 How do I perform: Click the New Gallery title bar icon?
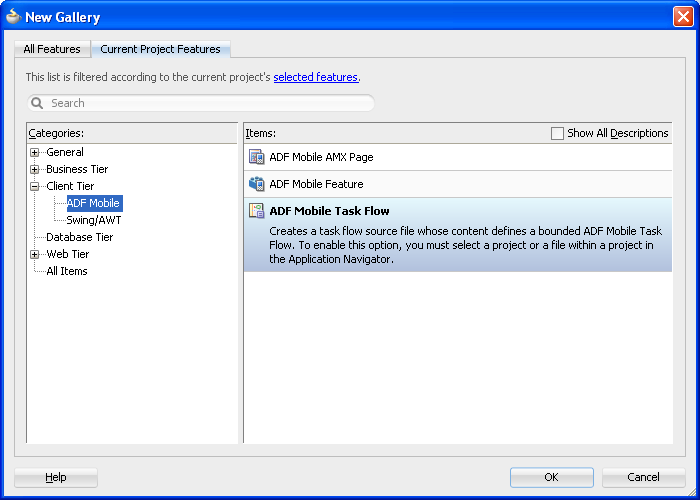click(13, 17)
